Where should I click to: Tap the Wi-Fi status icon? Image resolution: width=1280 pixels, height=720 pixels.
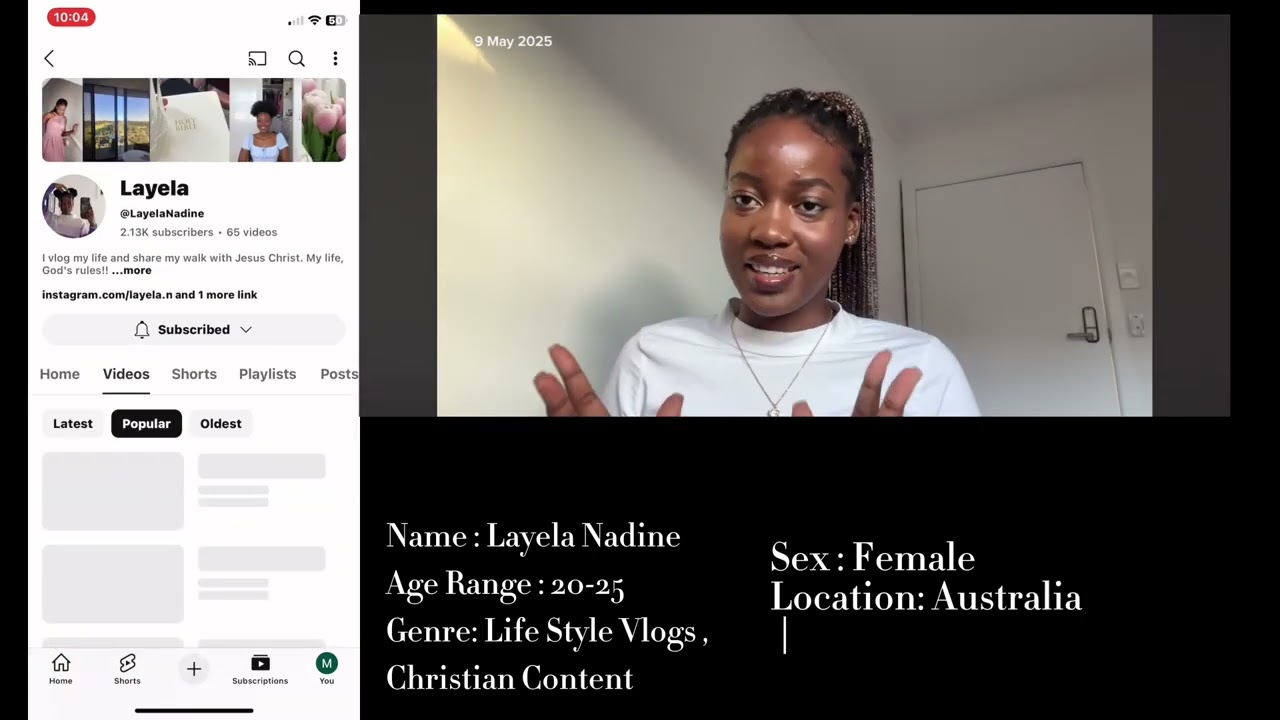[x=315, y=21]
